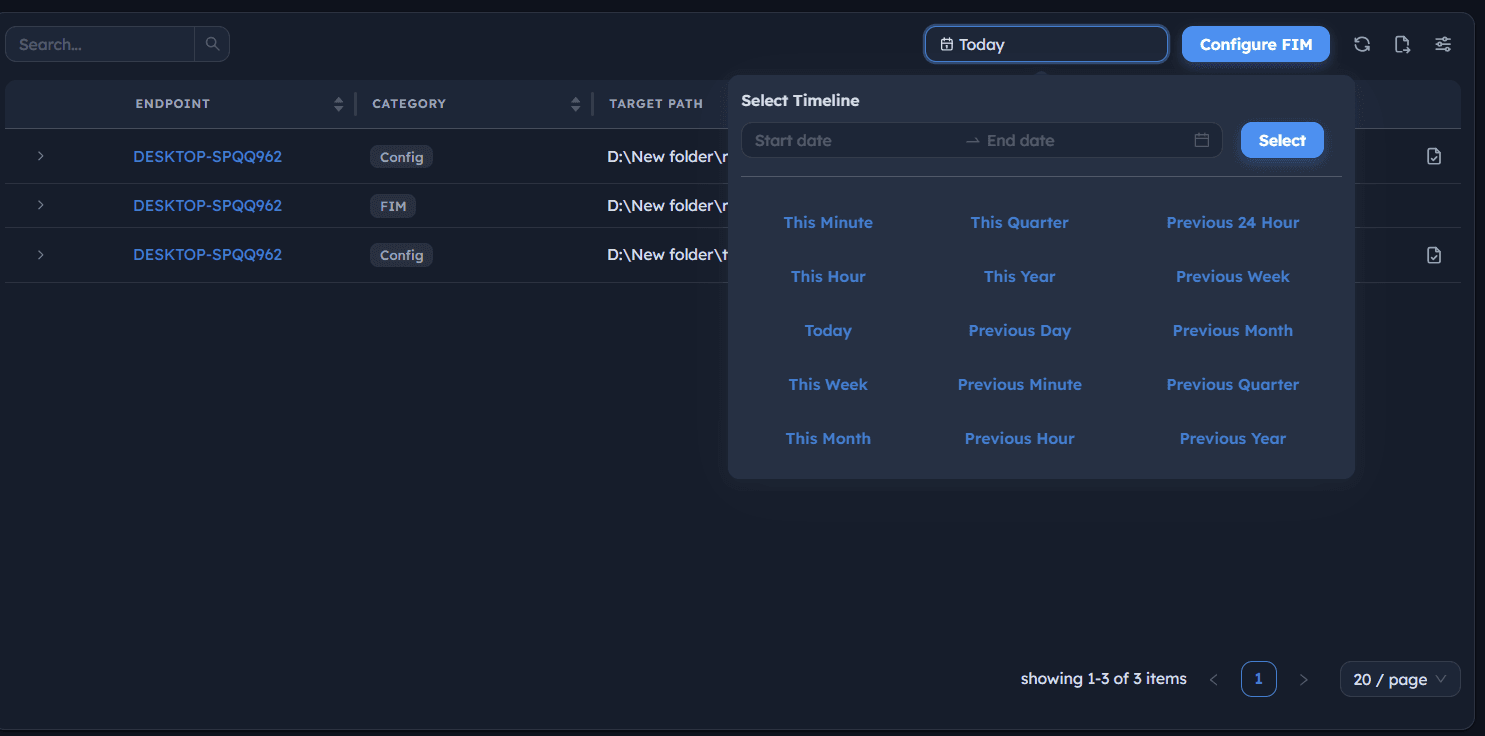Open the DESKTOP-SPQQ962 link in first row
Screen dimensions: 1485x736
tap(207, 156)
